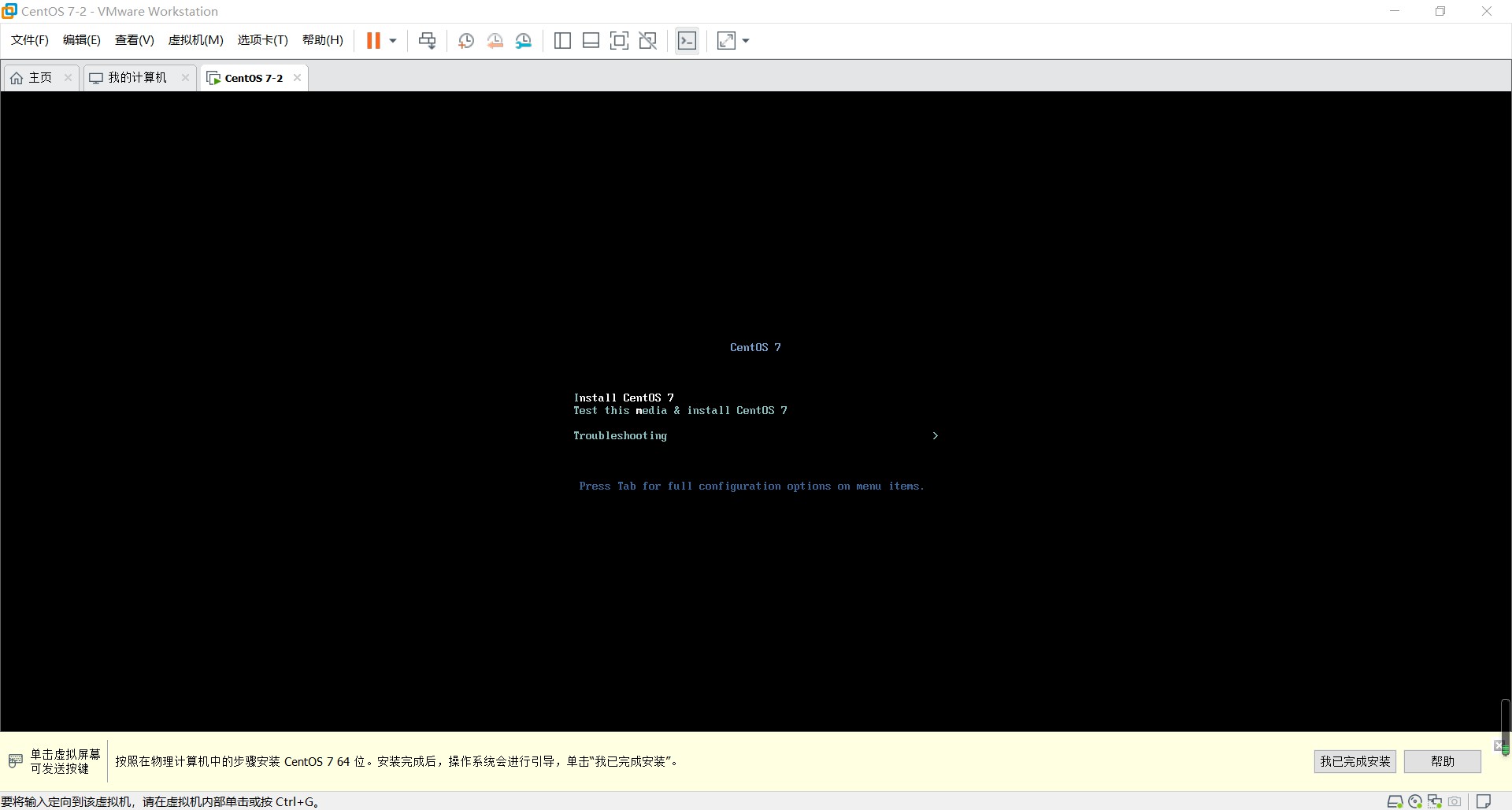
Task: Take a snapshot of this virtual machine
Action: [x=466, y=41]
